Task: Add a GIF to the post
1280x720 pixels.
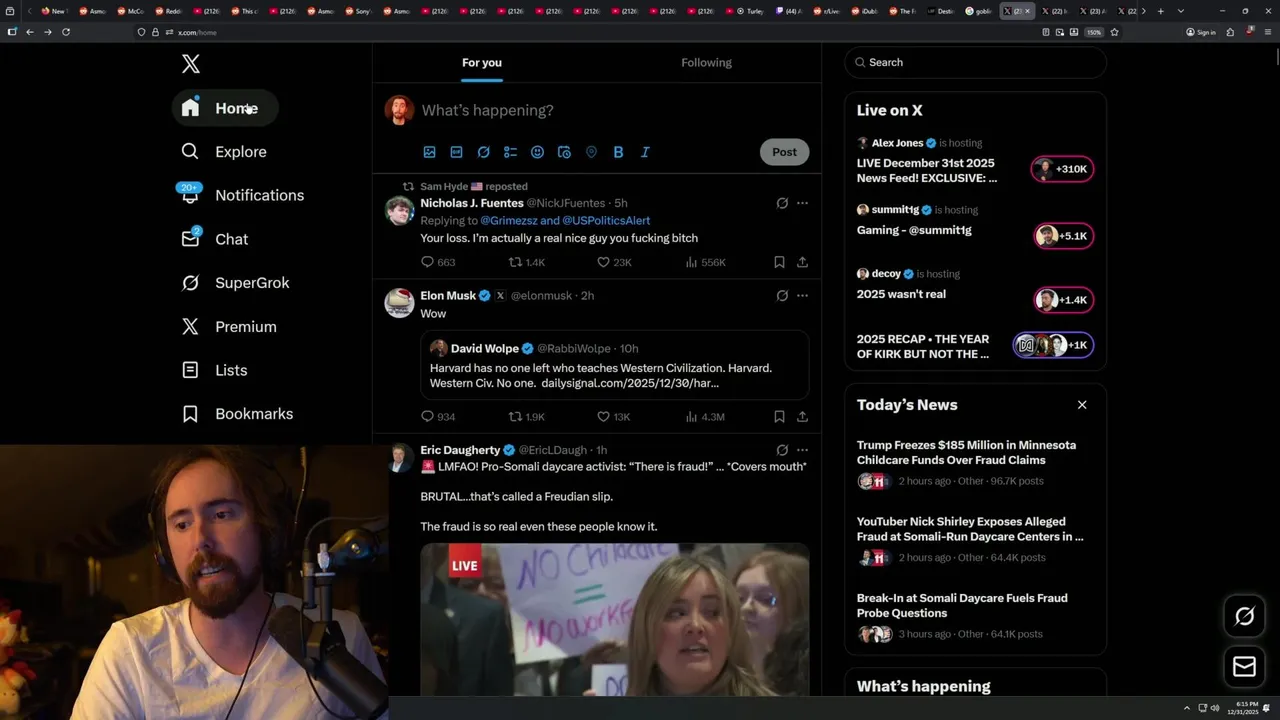Action: pyautogui.click(x=456, y=152)
